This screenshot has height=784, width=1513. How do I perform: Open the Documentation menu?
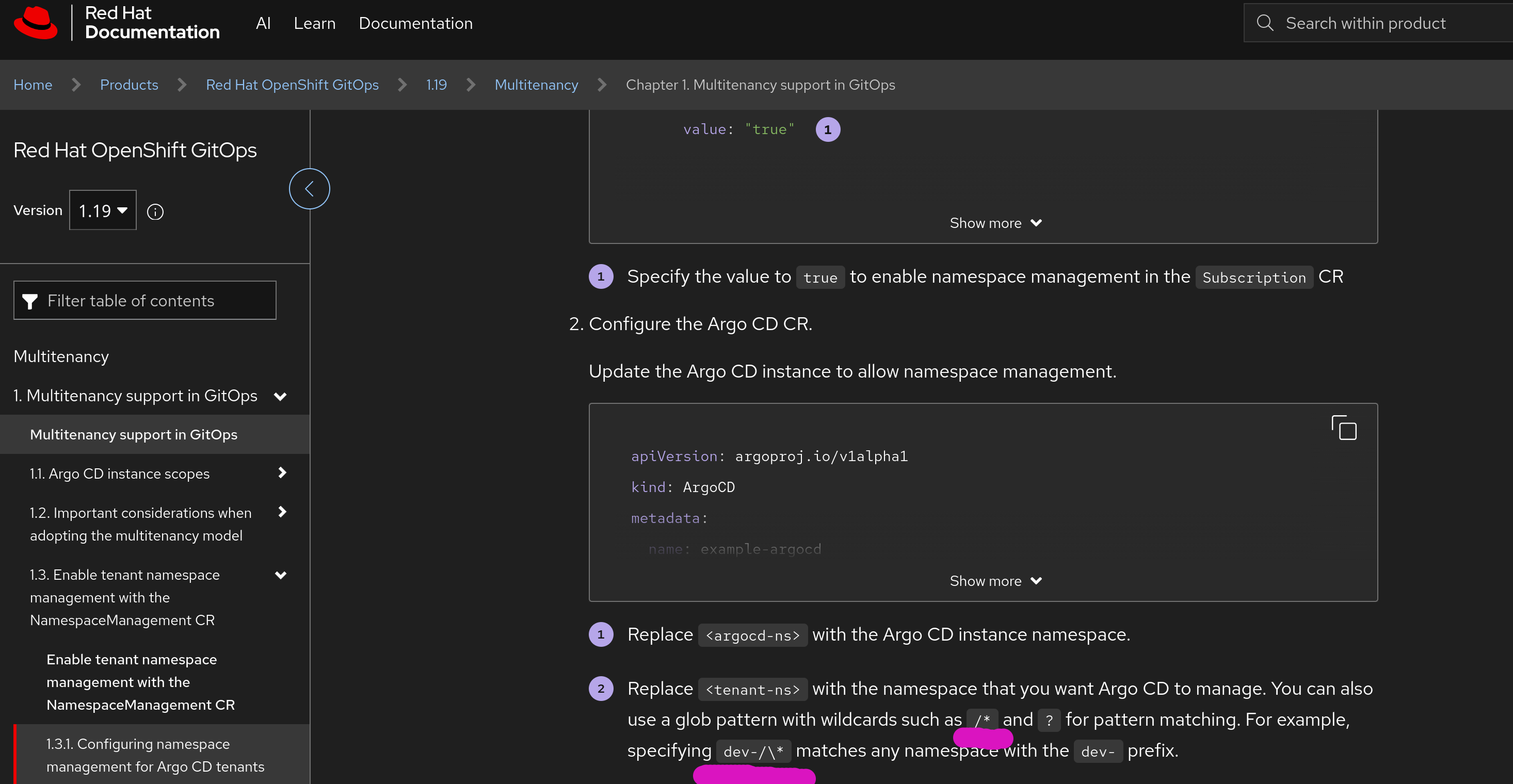coord(415,24)
